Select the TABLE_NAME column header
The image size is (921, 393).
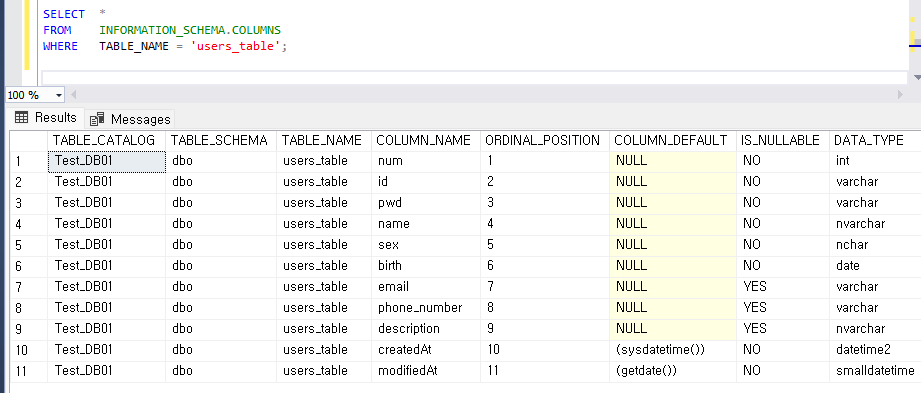[x=324, y=140]
